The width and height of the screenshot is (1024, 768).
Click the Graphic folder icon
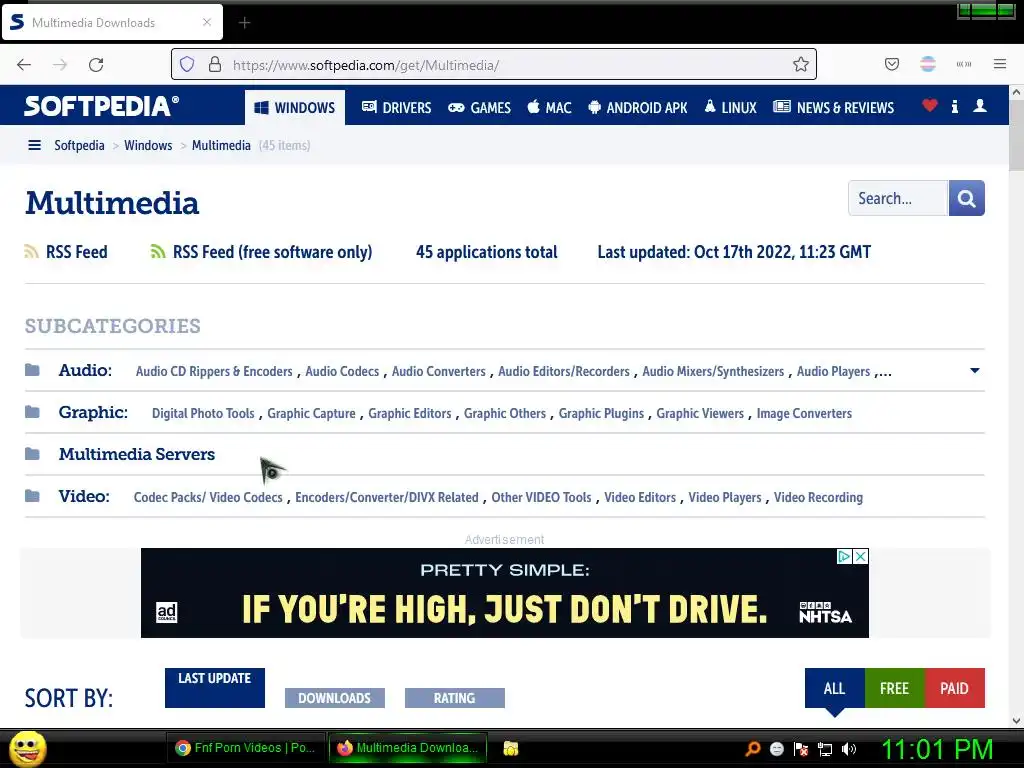pyautogui.click(x=32, y=412)
